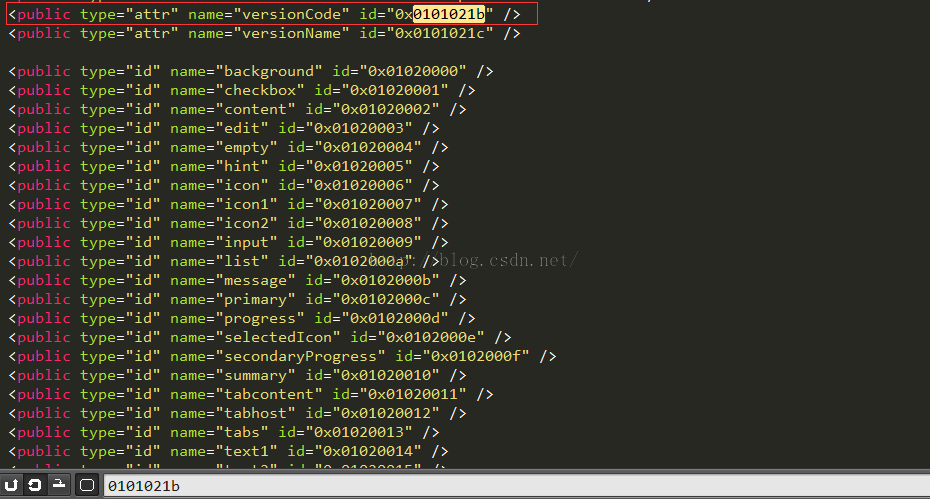Screen dimensions: 930x499
Task: Click the name "icon2" in the code
Action: [246, 223]
